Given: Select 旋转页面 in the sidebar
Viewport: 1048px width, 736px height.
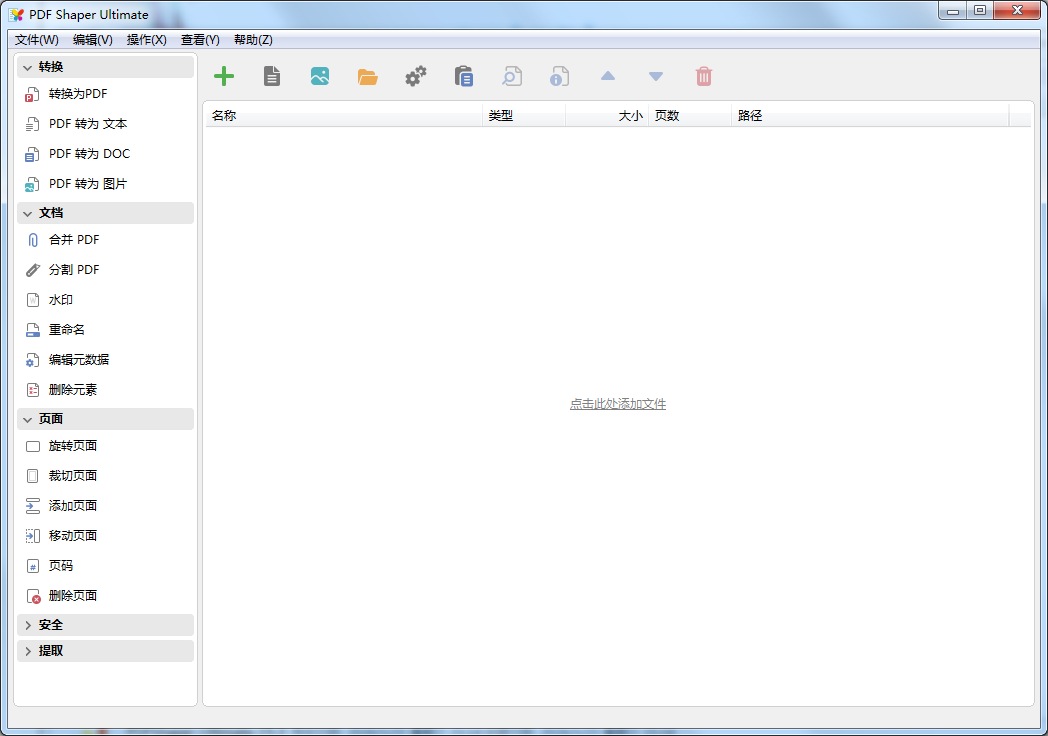Looking at the screenshot, I should pos(73,446).
